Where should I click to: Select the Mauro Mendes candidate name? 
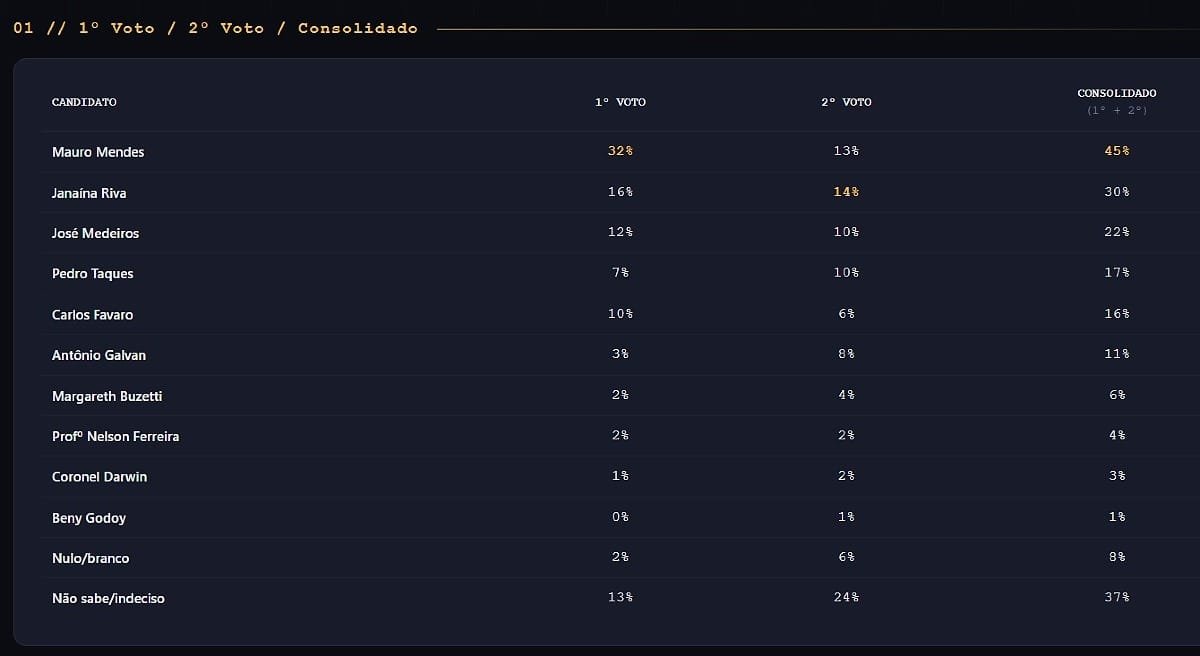98,152
